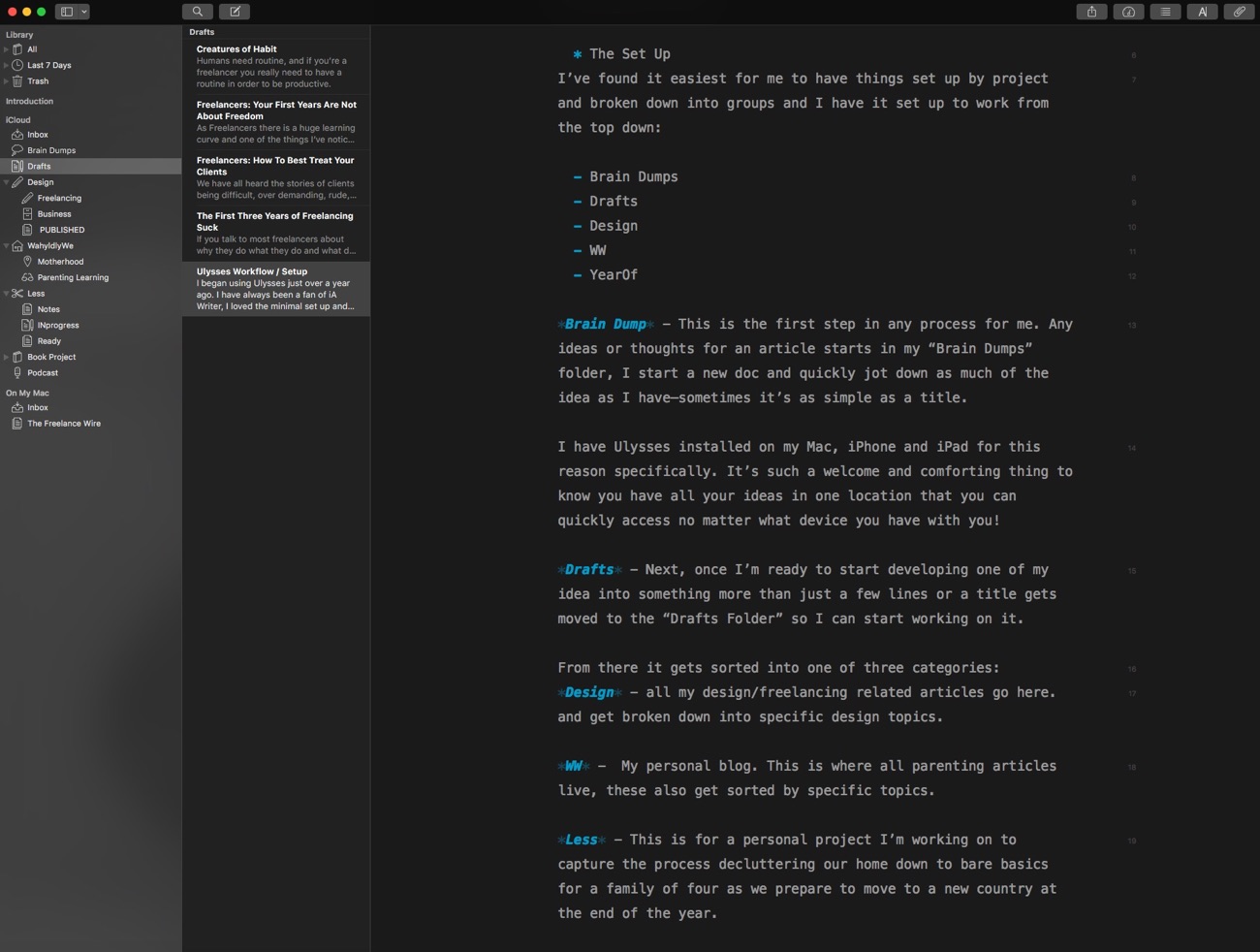1260x952 pixels.
Task: Open On My Mac Inbox tray icon
Action: (17, 407)
